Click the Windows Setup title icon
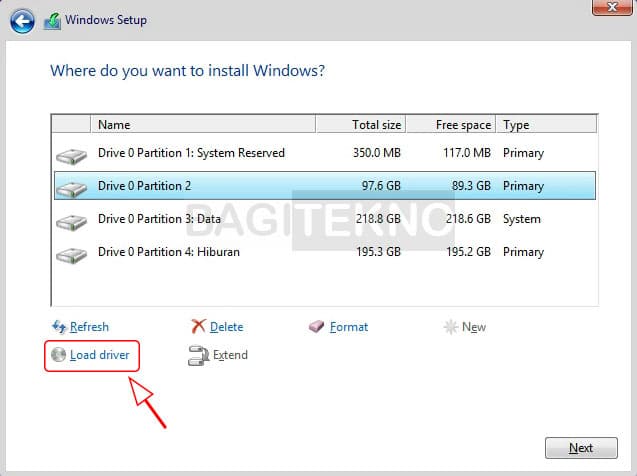Viewport: 637px width, 476px height. click(x=52, y=21)
